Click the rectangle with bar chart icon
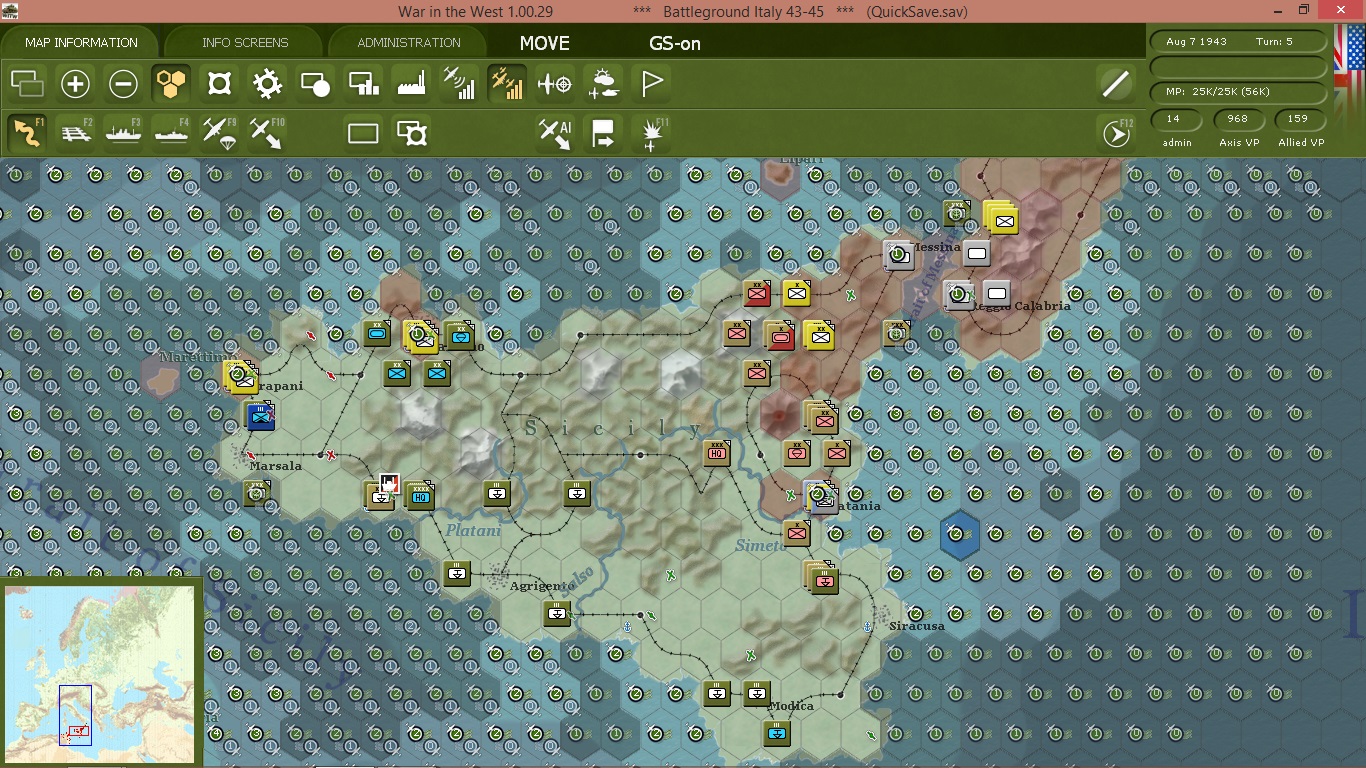The image size is (1366, 768). point(363,84)
